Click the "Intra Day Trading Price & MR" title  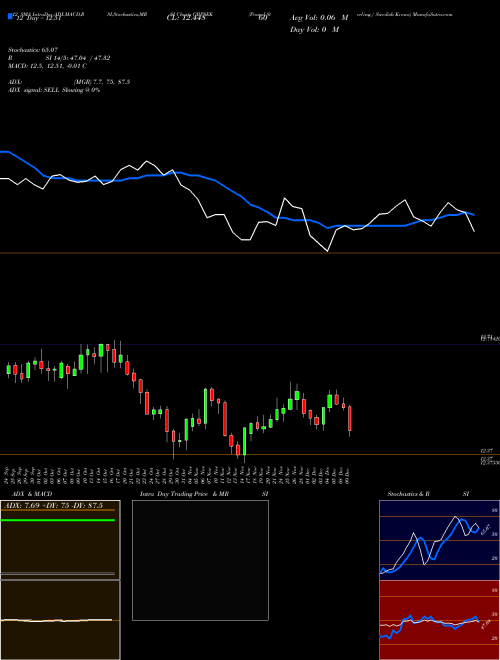tap(184, 494)
